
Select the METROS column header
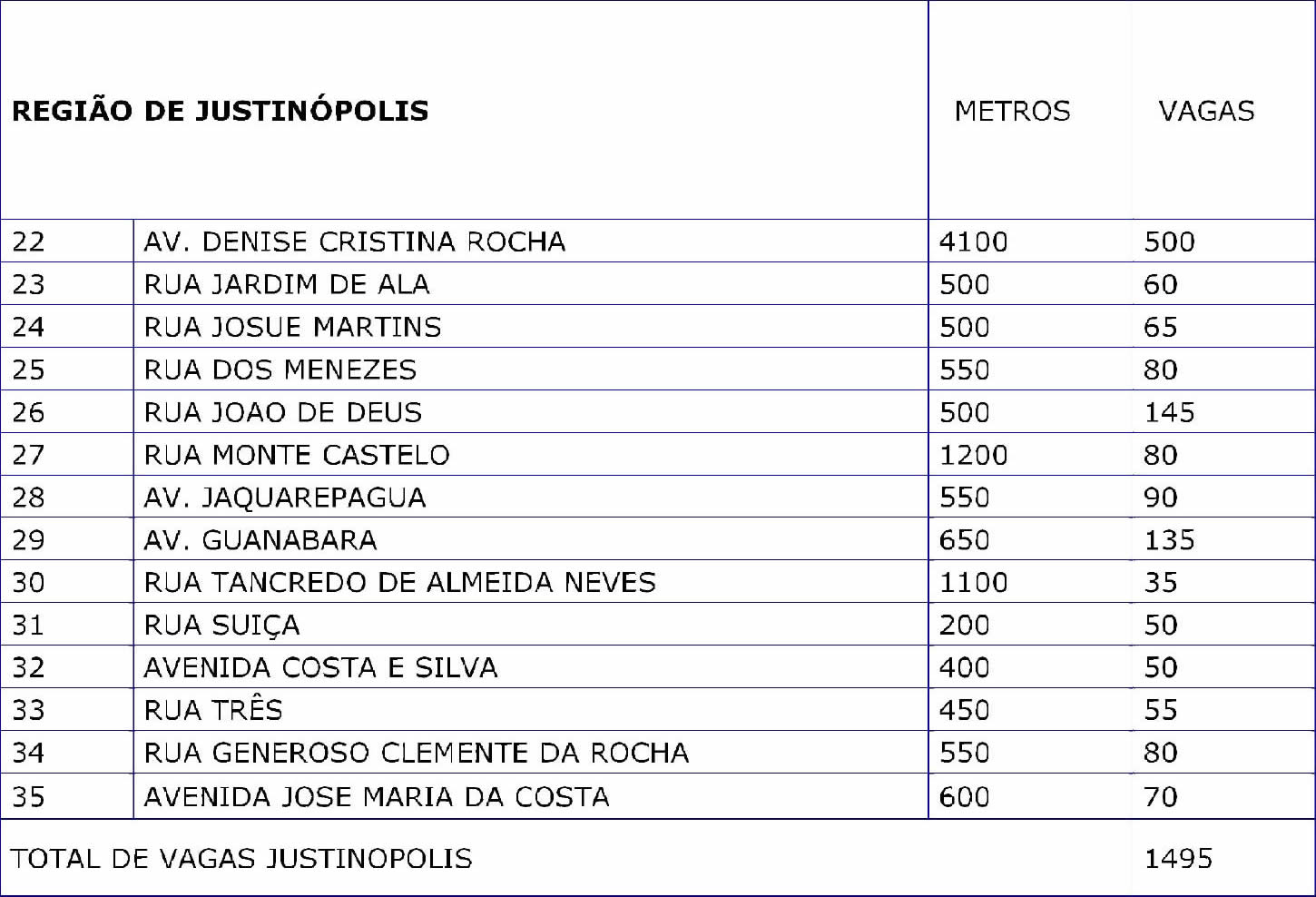tap(1012, 111)
